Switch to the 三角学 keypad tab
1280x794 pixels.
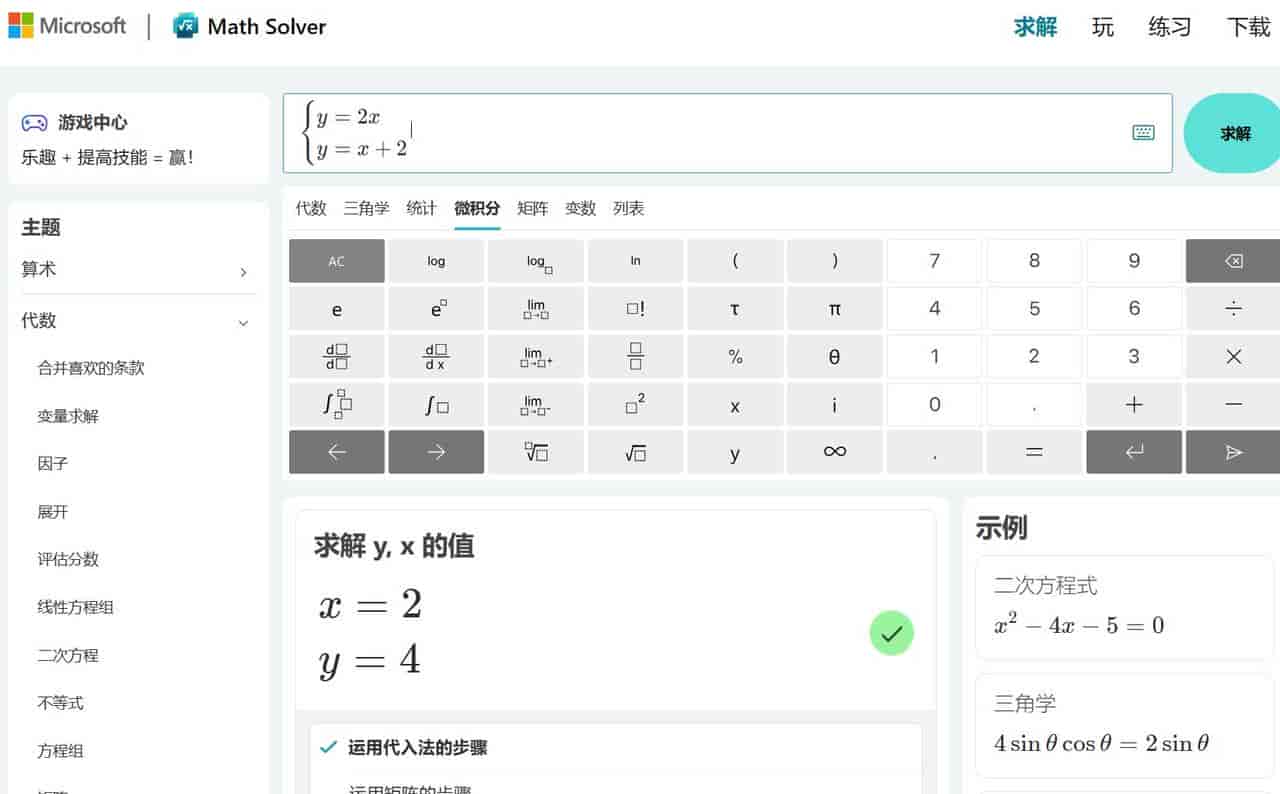pos(366,208)
